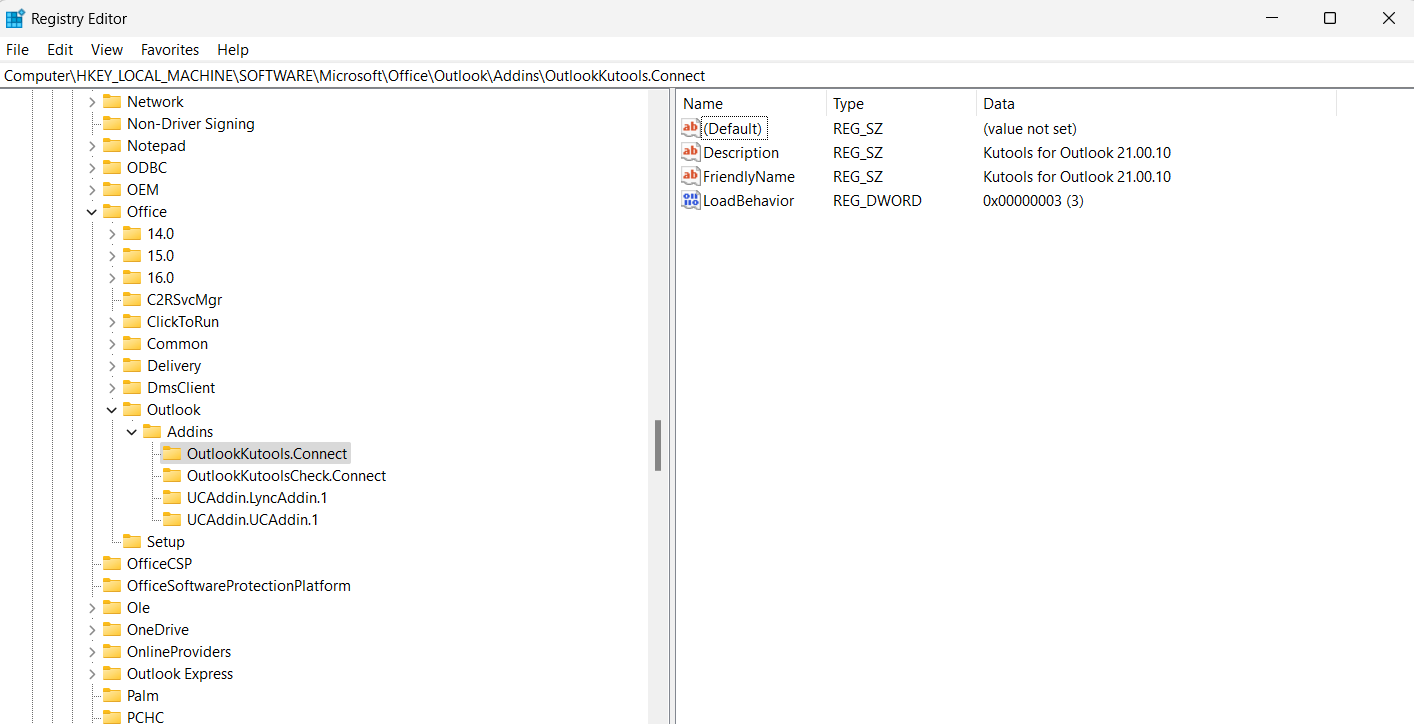The width and height of the screenshot is (1414, 724).
Task: Collapse the Office key
Action: [x=92, y=211]
